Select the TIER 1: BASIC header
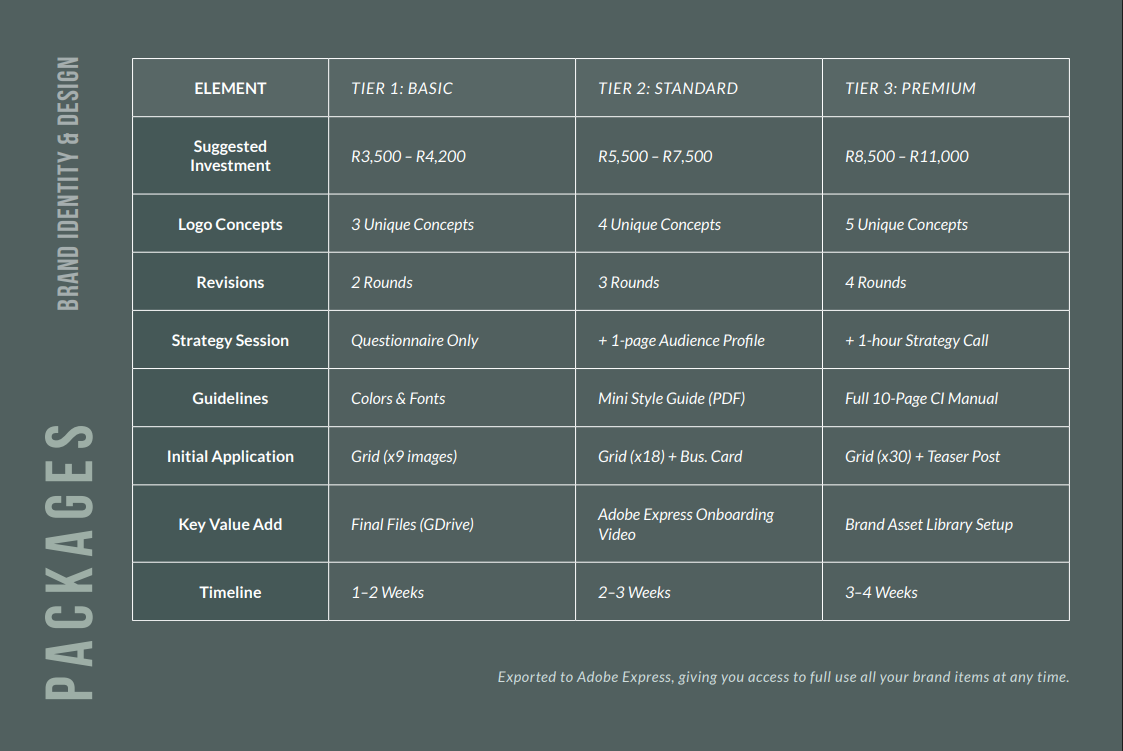This screenshot has width=1123, height=751. tap(402, 88)
